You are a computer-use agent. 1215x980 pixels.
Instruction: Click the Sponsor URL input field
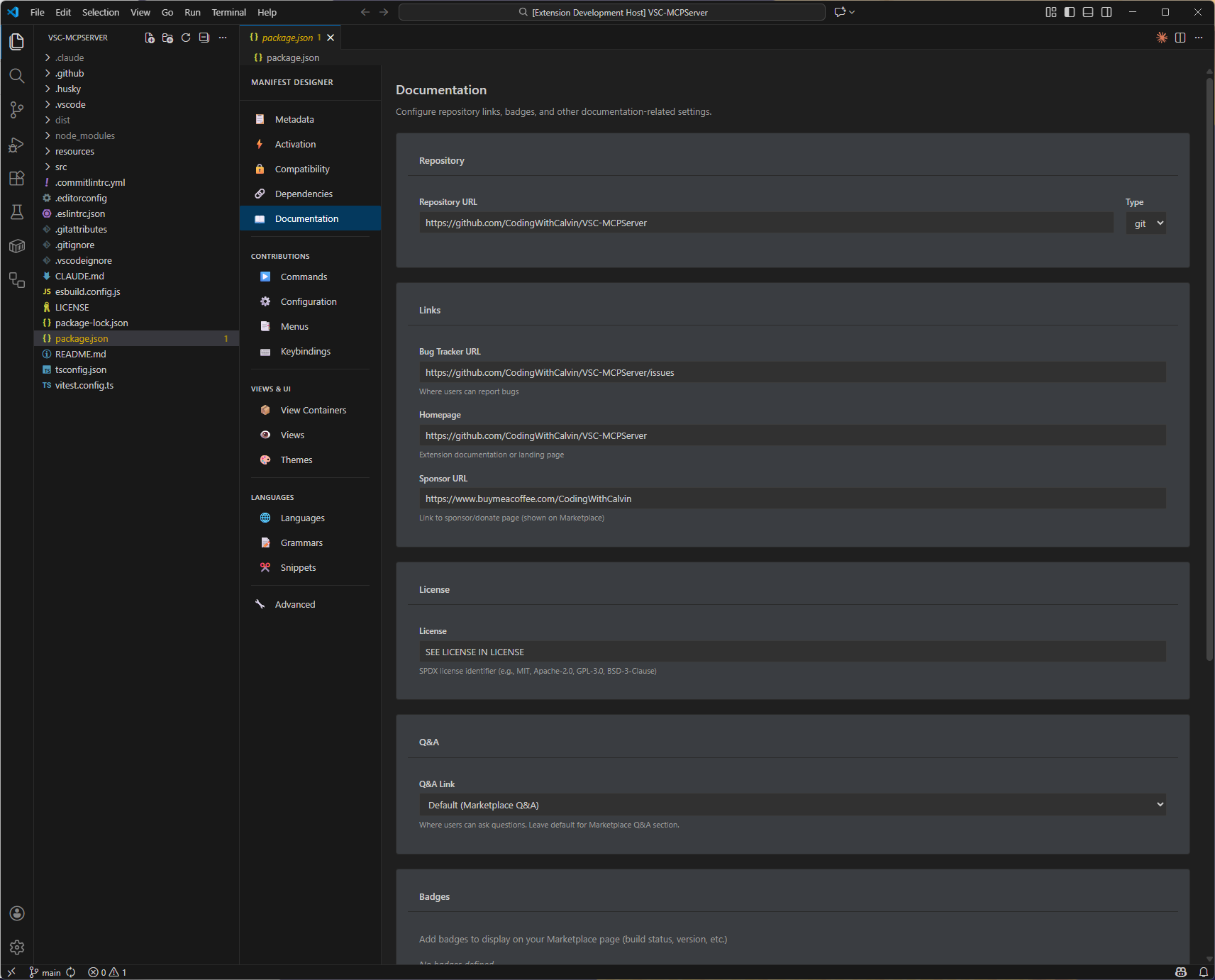pos(792,499)
